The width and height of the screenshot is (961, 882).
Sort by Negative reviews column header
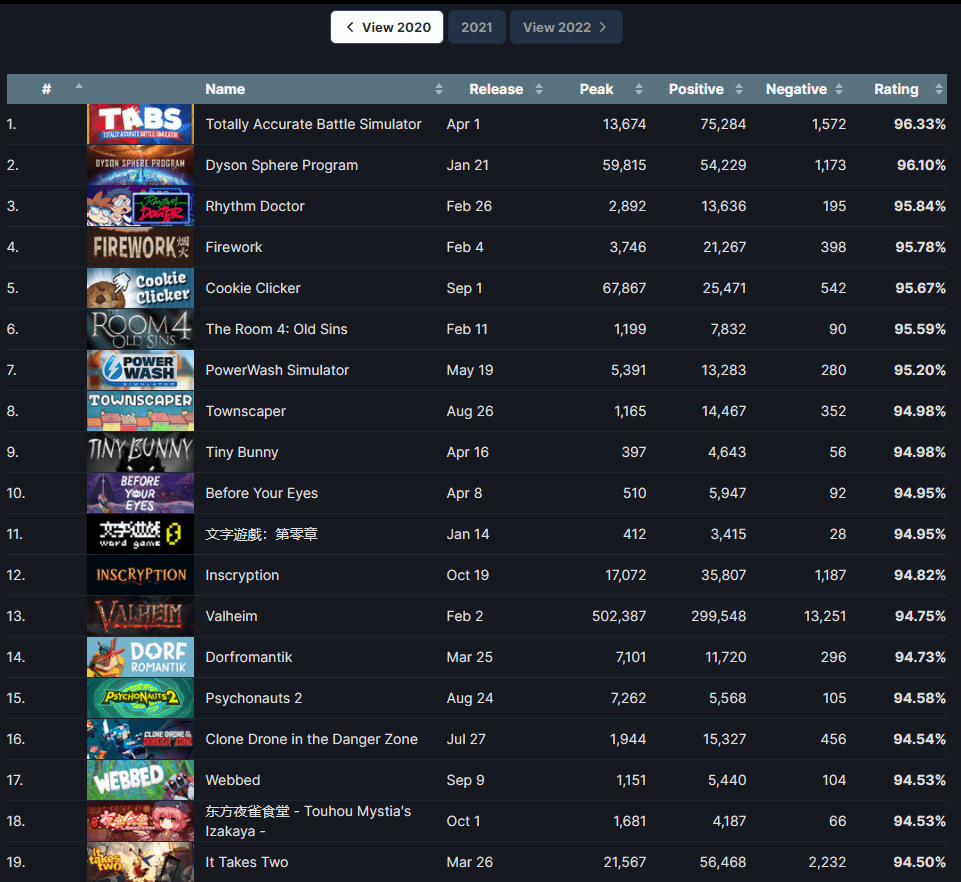coord(796,89)
